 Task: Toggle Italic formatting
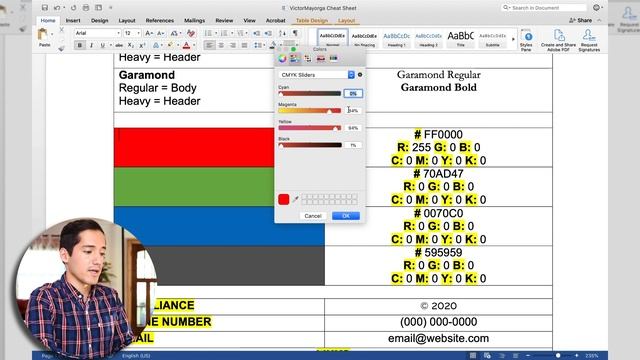(91, 45)
